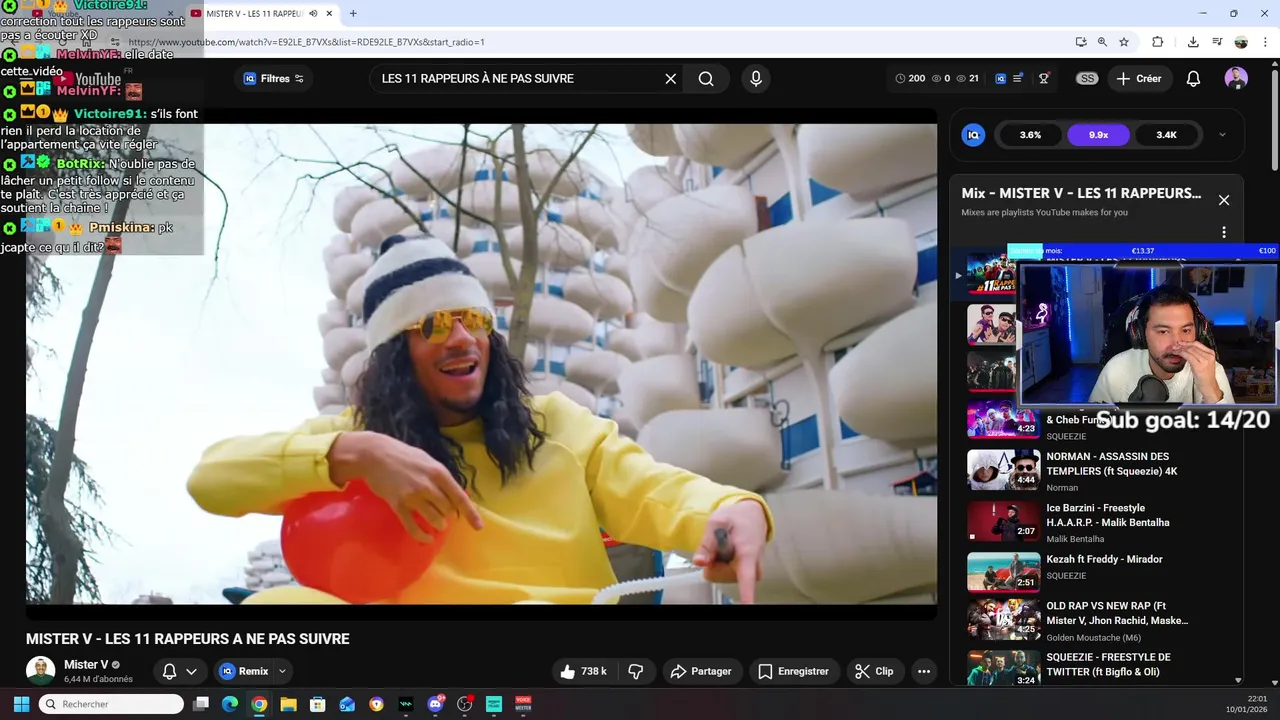Expand the Remix dropdown arrow
Viewport: 1280px width, 720px height.
tap(283, 671)
